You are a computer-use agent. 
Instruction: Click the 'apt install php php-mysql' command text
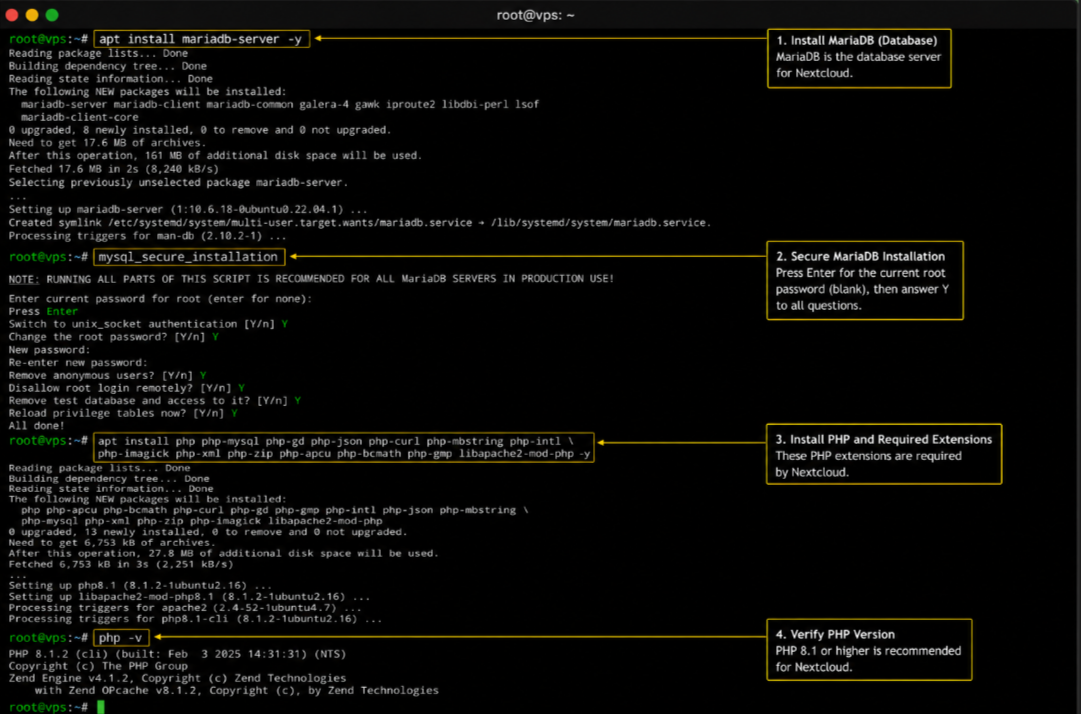343,447
